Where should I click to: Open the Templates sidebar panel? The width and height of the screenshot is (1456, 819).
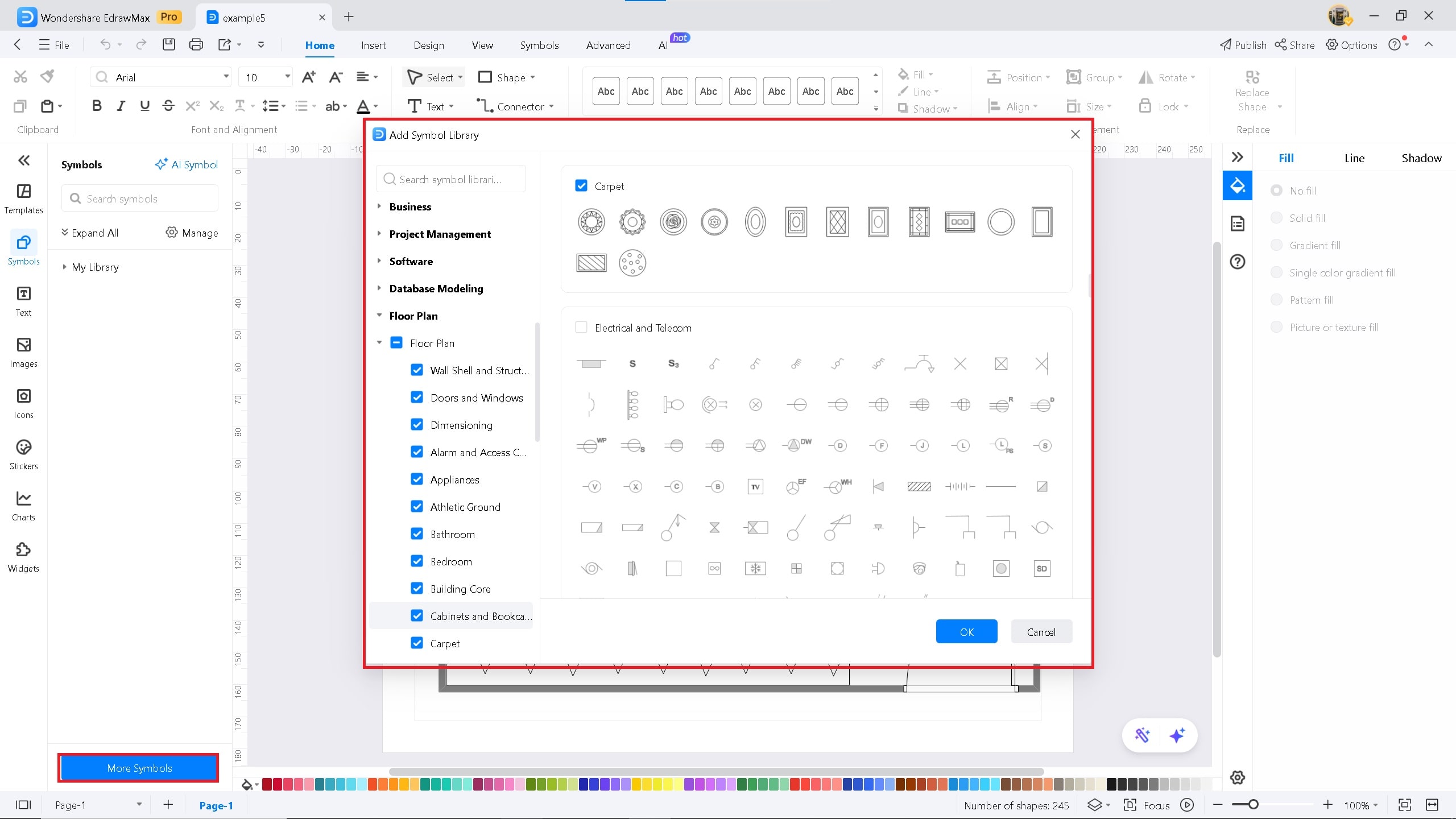tap(23, 199)
